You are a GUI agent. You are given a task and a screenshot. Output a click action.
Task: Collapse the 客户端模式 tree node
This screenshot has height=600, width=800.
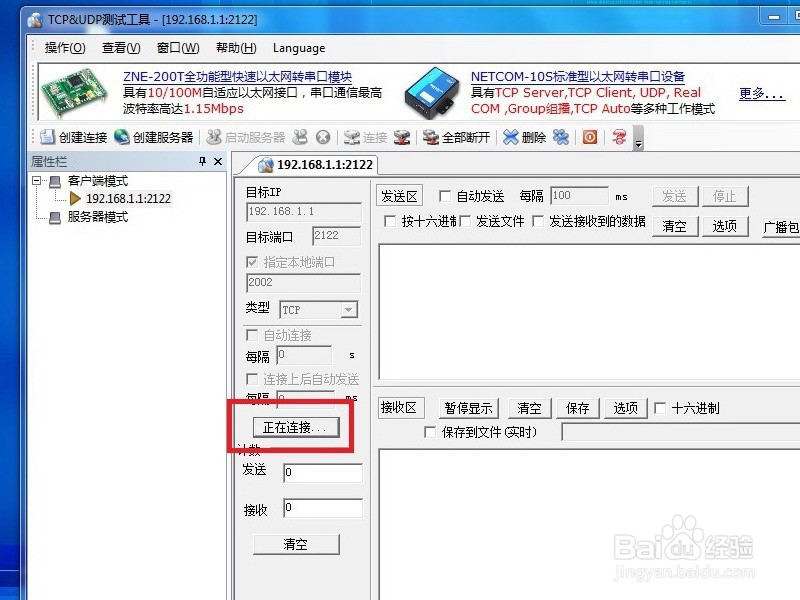36,181
